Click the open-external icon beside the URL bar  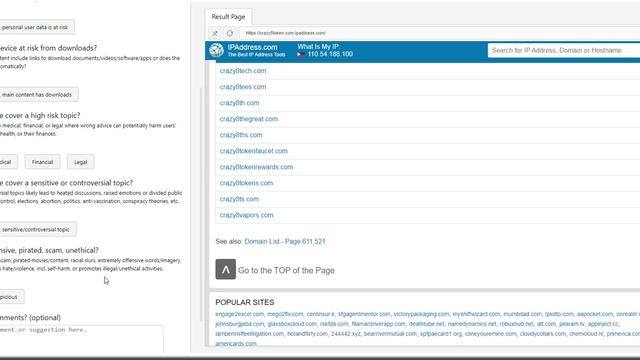click(215, 33)
